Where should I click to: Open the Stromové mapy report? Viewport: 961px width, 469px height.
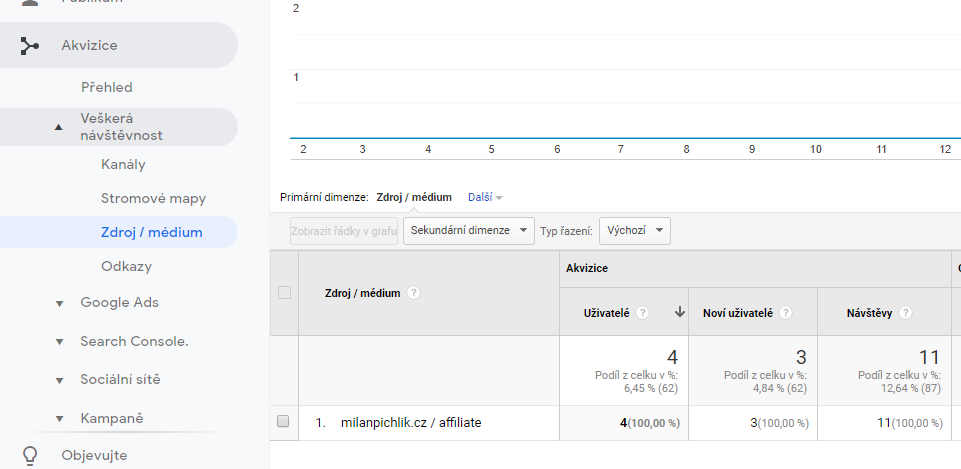(x=153, y=199)
